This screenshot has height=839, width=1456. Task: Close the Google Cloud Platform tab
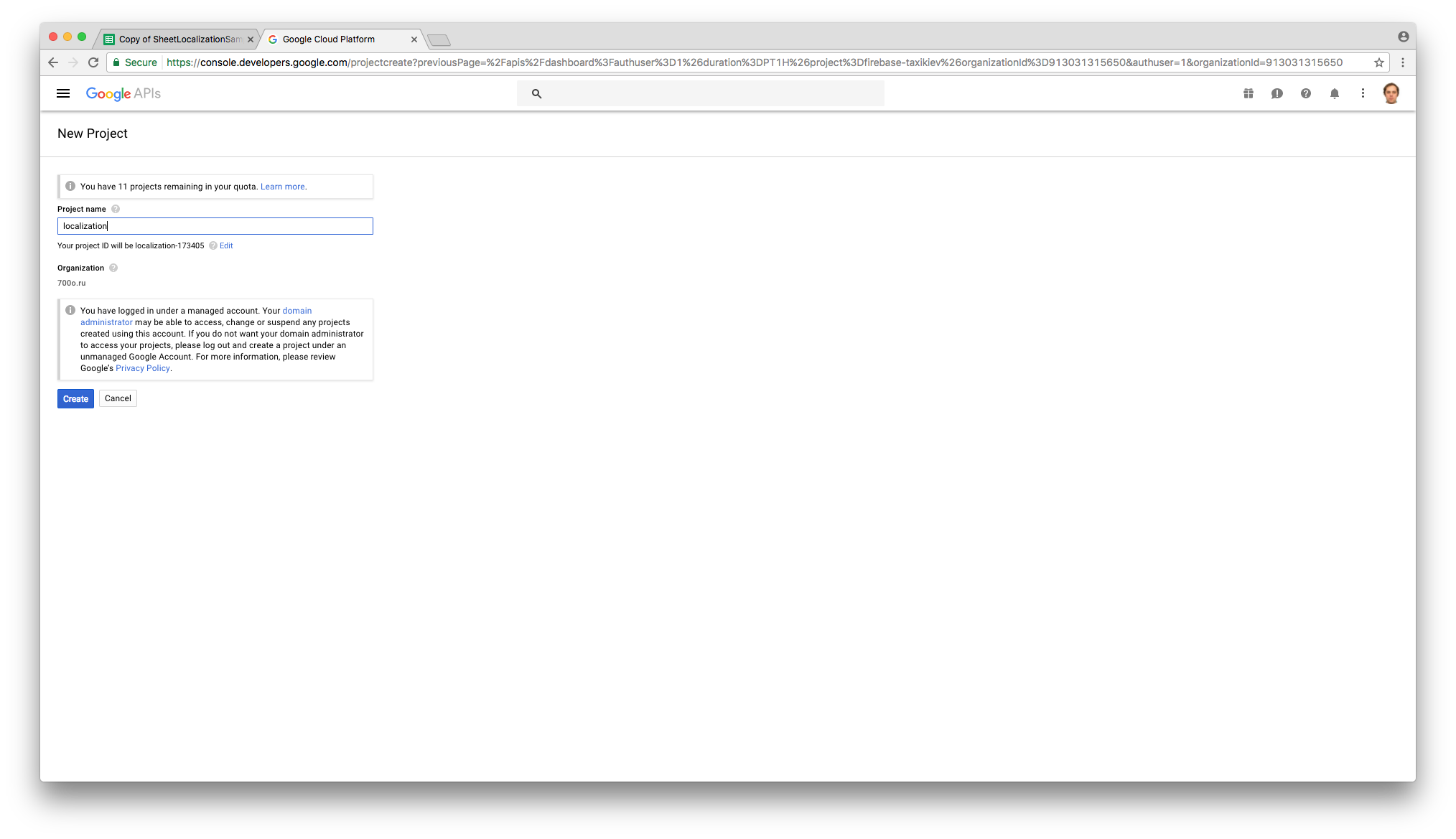(414, 39)
